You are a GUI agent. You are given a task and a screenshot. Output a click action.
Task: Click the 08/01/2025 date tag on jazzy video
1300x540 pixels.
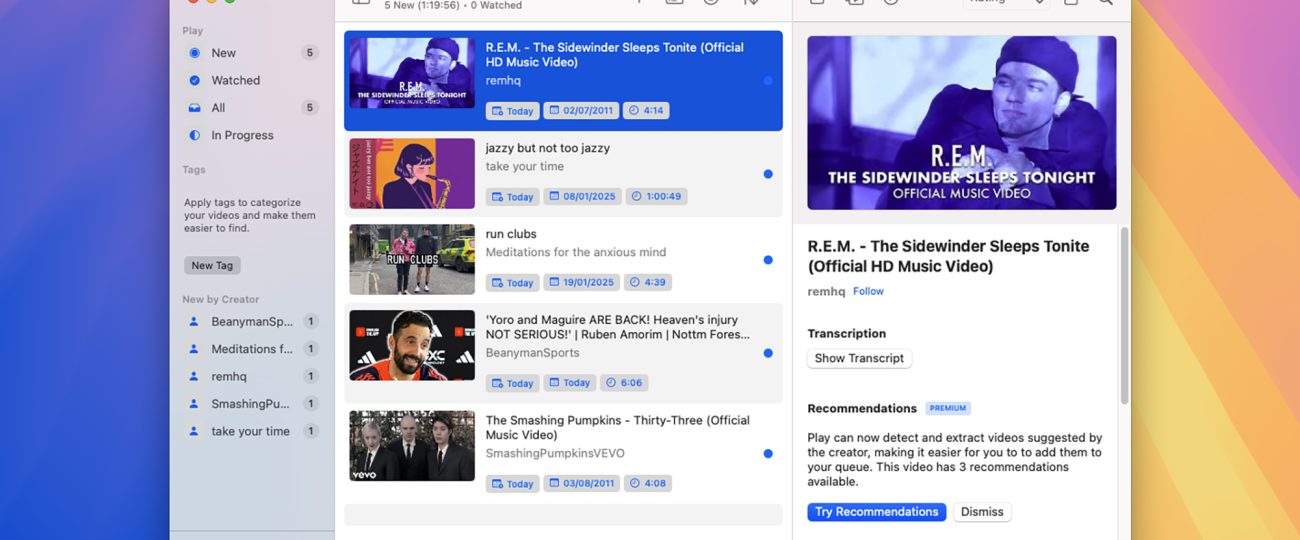tap(582, 197)
